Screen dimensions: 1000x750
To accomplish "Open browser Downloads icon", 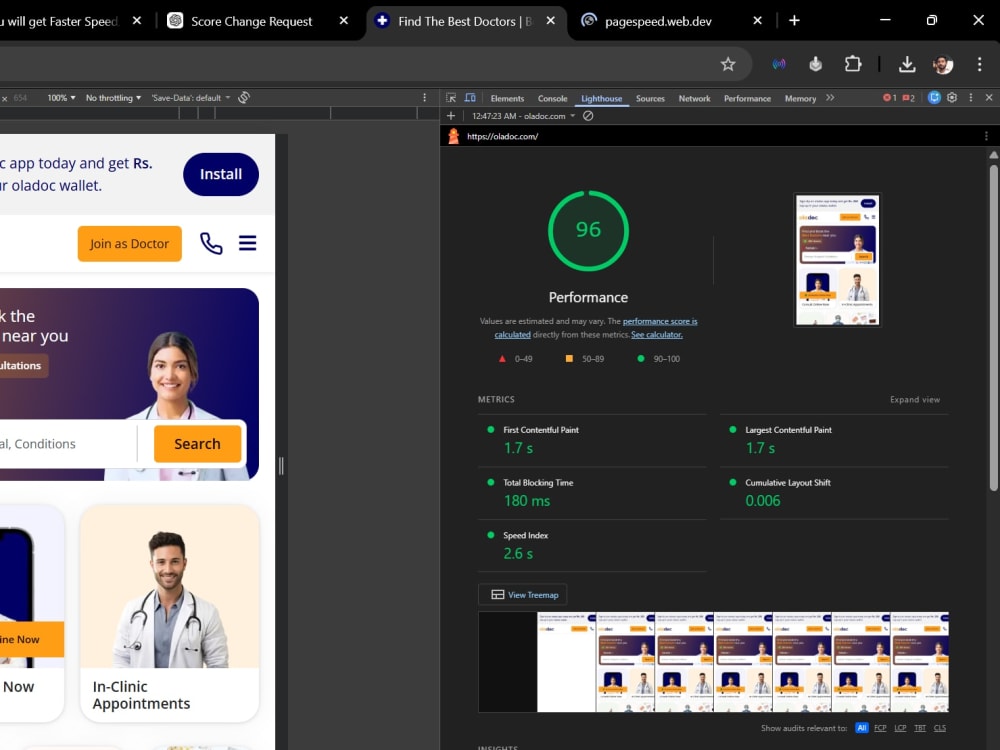I will (x=907, y=64).
